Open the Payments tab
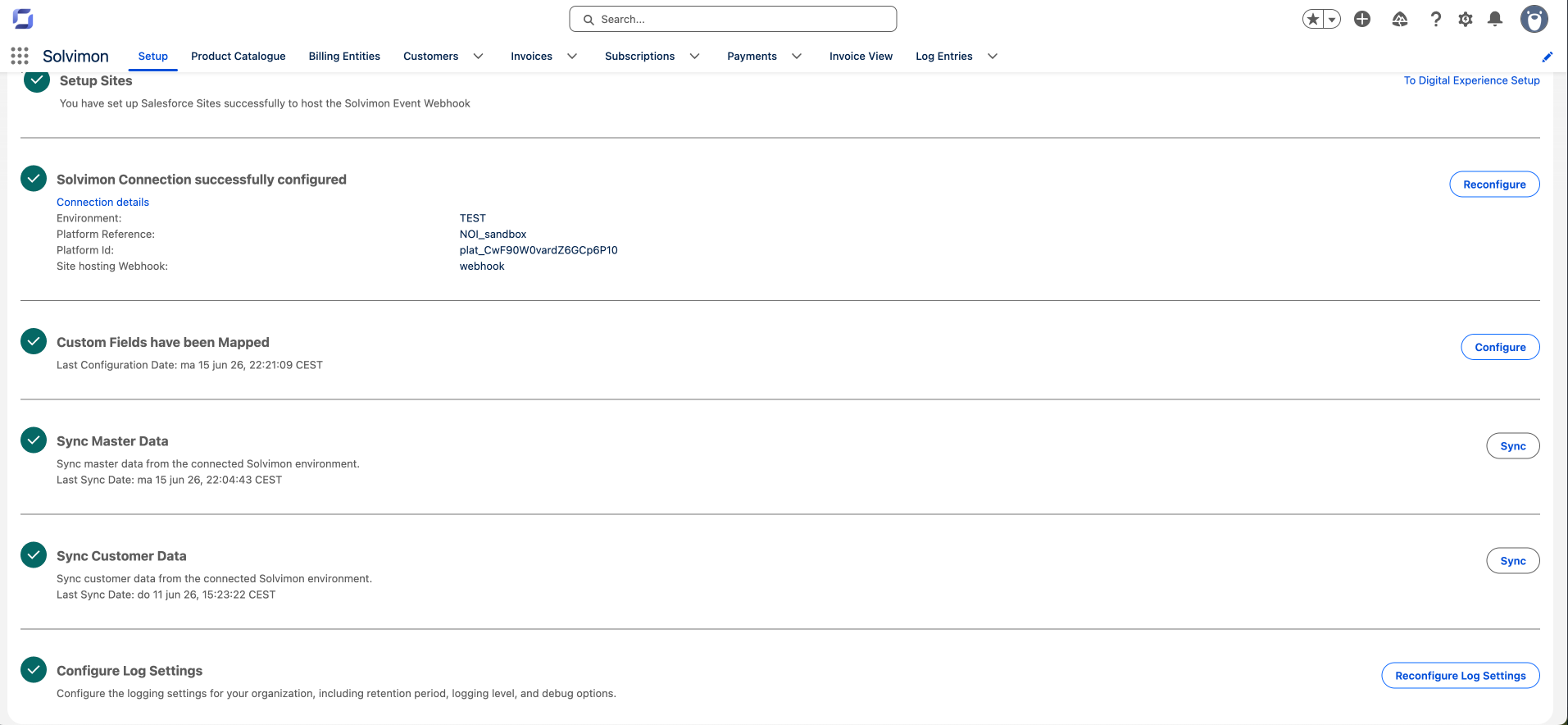This screenshot has width=1568, height=725. (752, 57)
